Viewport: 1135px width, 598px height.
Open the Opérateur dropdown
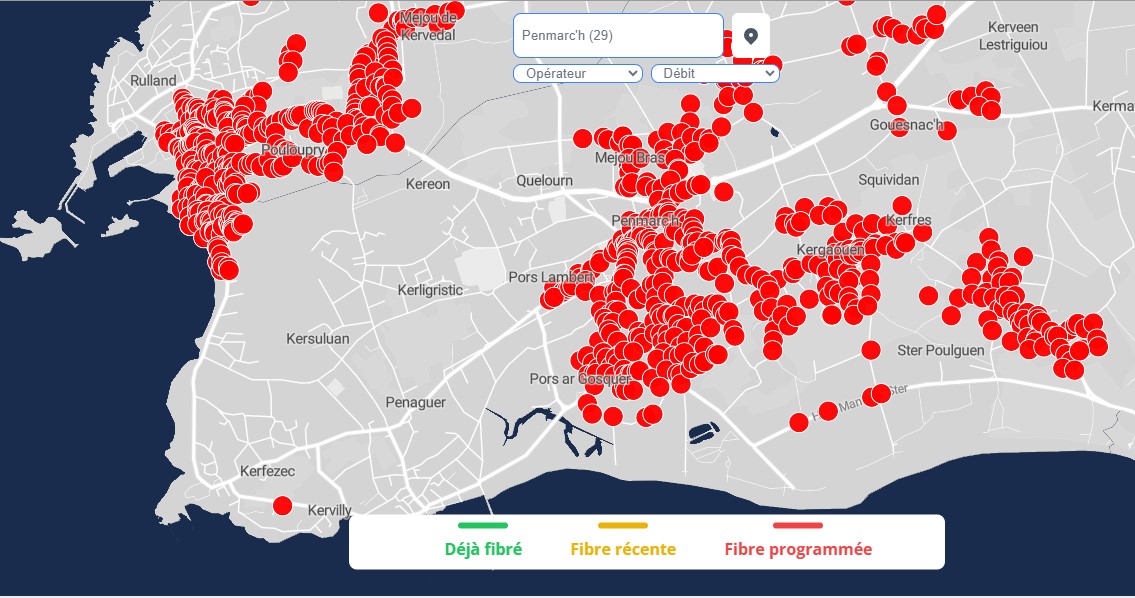click(x=577, y=73)
